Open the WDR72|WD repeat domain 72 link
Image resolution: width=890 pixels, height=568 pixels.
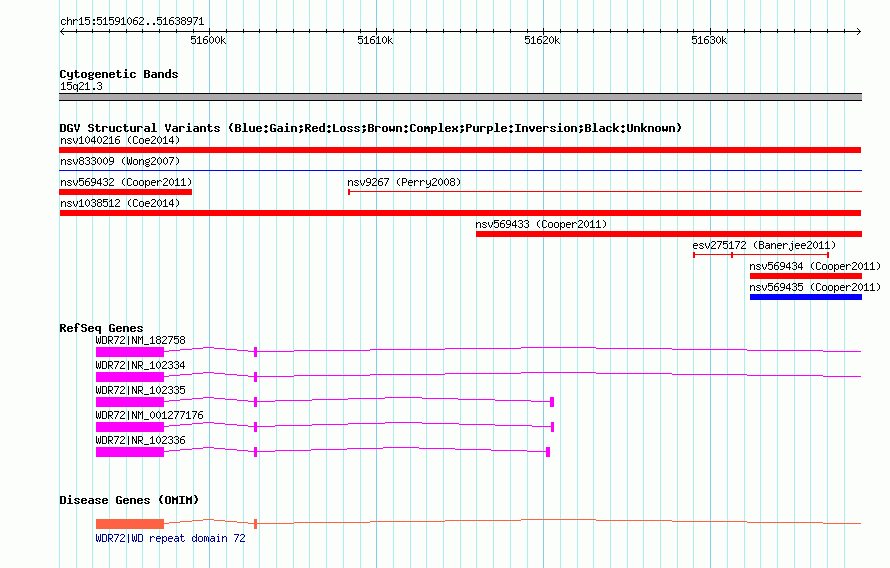tap(170, 538)
